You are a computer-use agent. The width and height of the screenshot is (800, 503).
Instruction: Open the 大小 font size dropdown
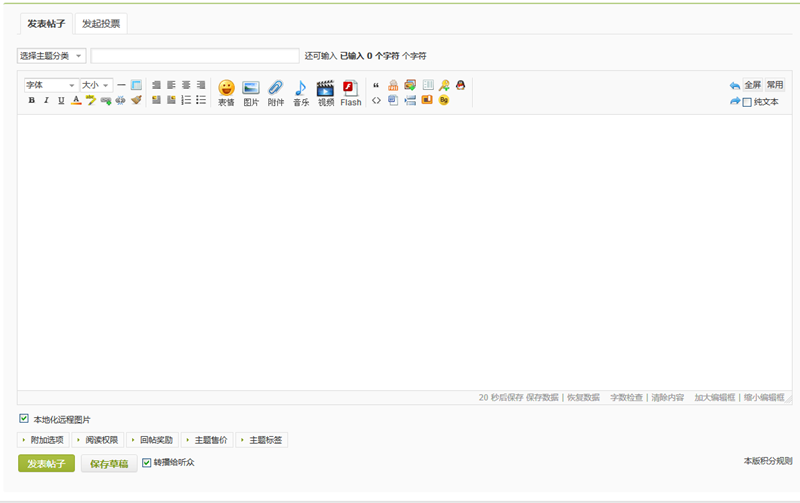coord(96,85)
